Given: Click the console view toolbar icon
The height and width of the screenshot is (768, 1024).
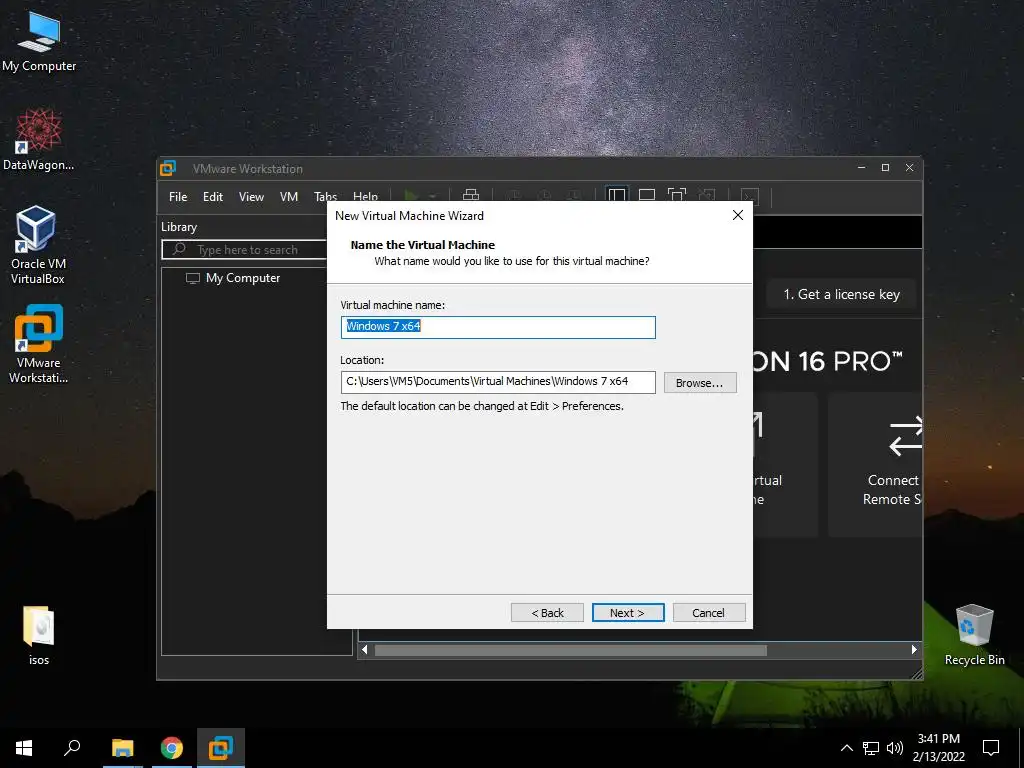Looking at the screenshot, I should 750,195.
